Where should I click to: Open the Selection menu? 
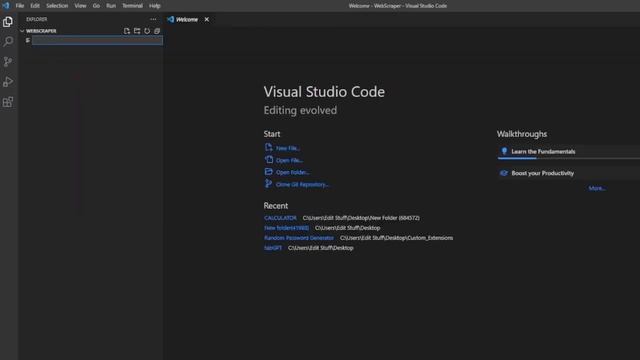tap(57, 6)
